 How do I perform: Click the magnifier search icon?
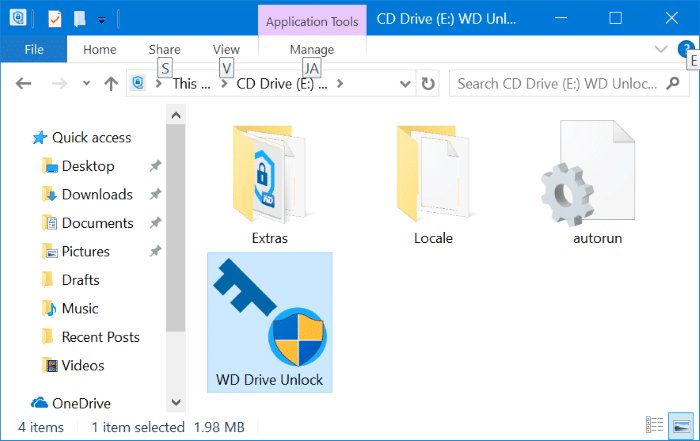click(672, 83)
